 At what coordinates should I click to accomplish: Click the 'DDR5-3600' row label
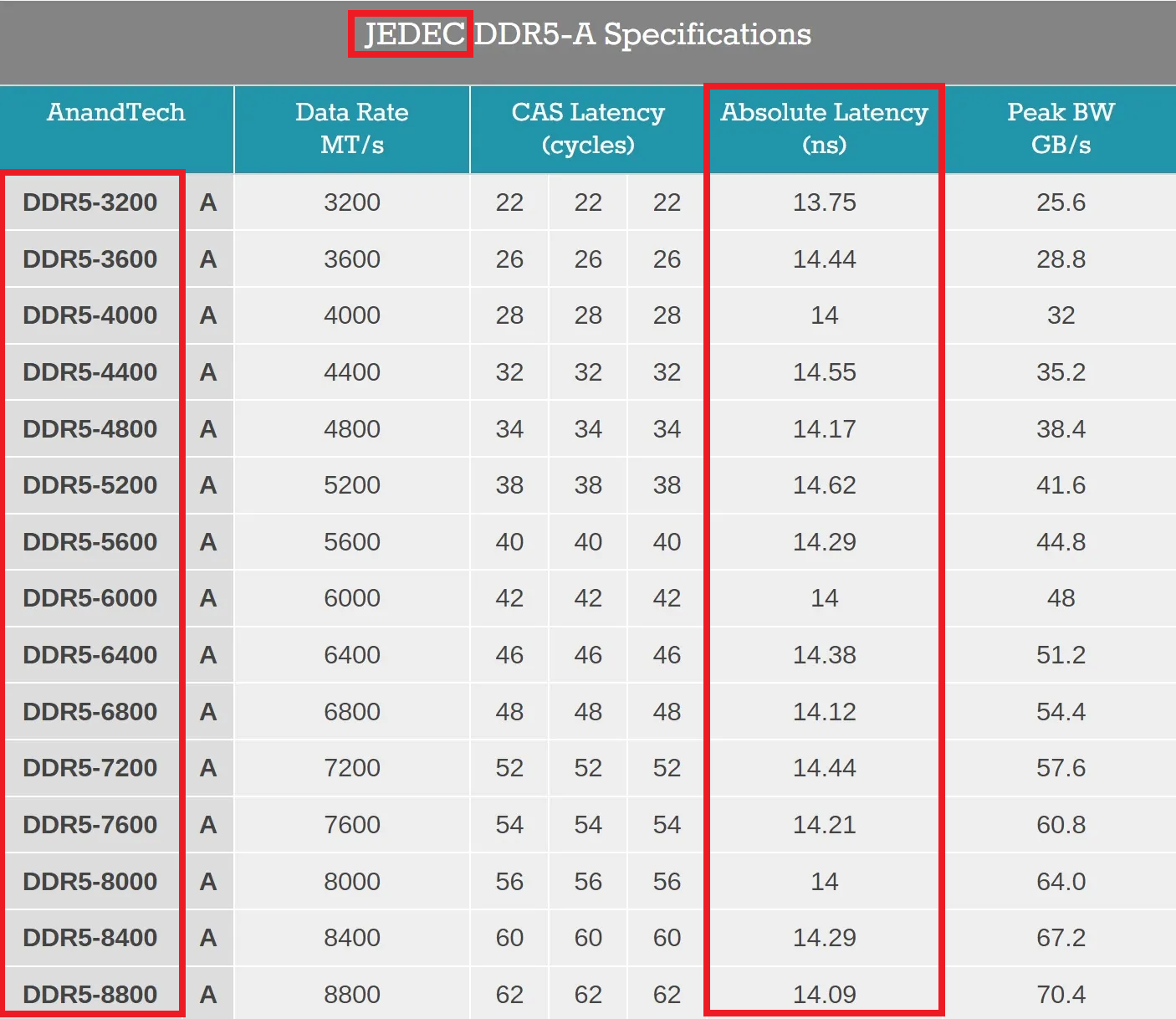(90, 259)
